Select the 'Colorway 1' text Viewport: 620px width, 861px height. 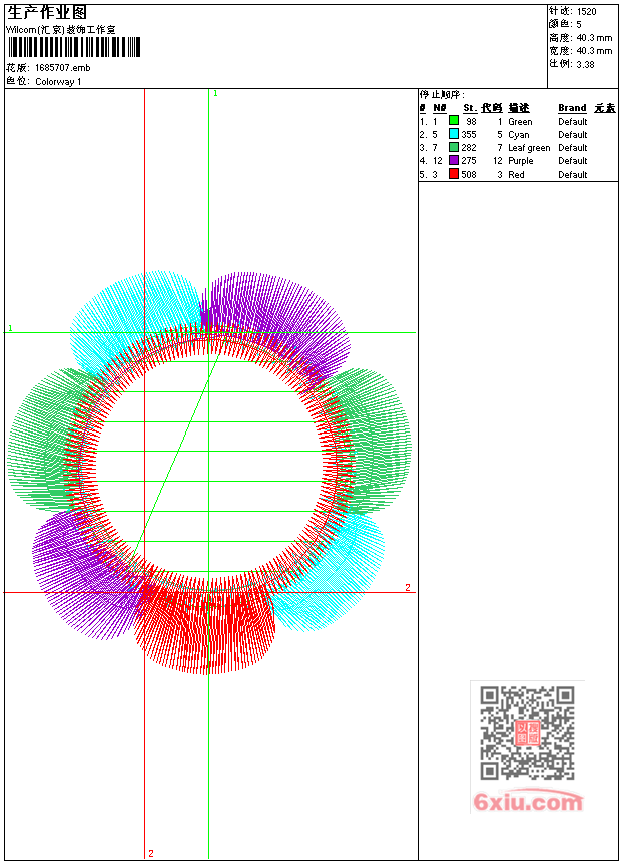pyautogui.click(x=58, y=82)
